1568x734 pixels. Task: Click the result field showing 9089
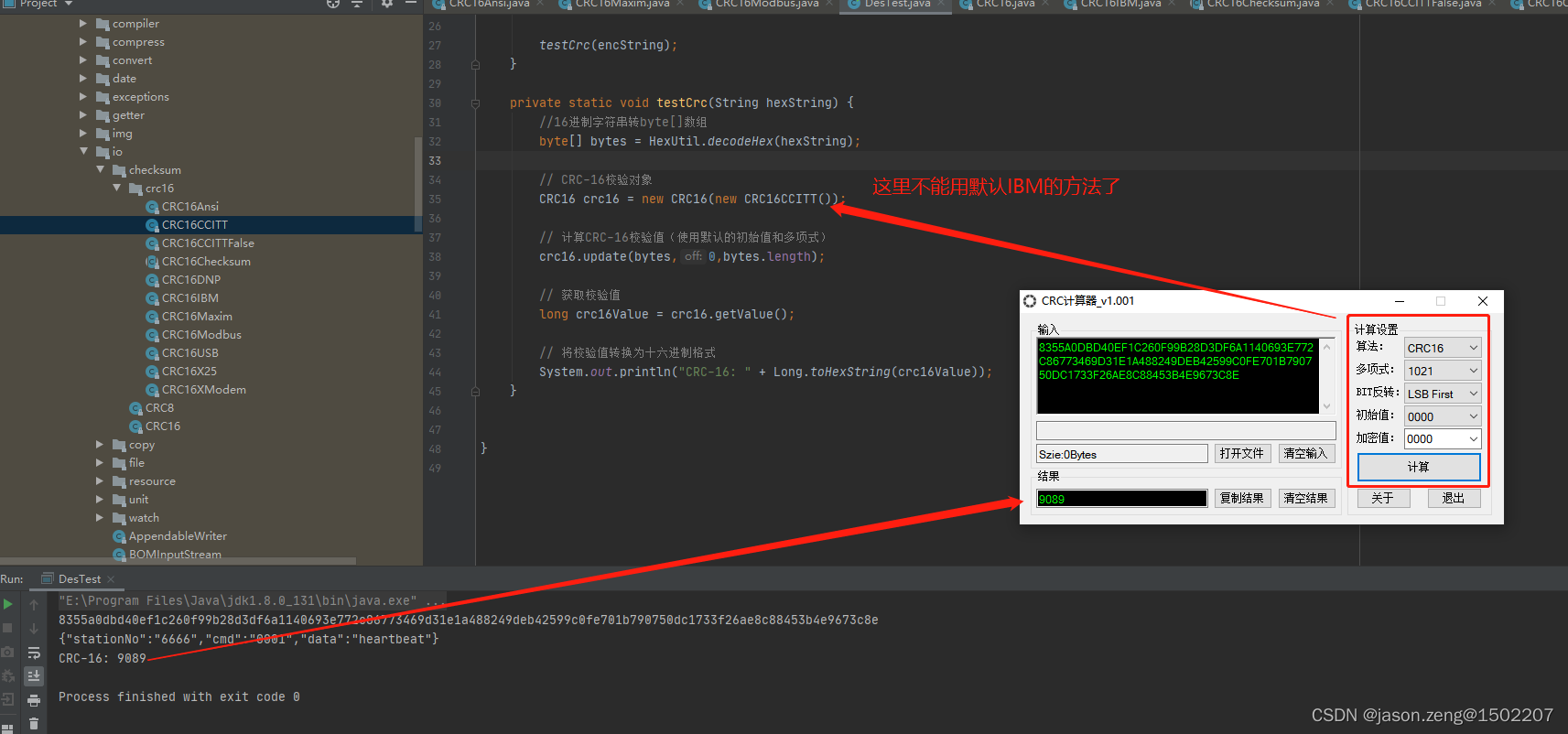pyautogui.click(x=1121, y=499)
